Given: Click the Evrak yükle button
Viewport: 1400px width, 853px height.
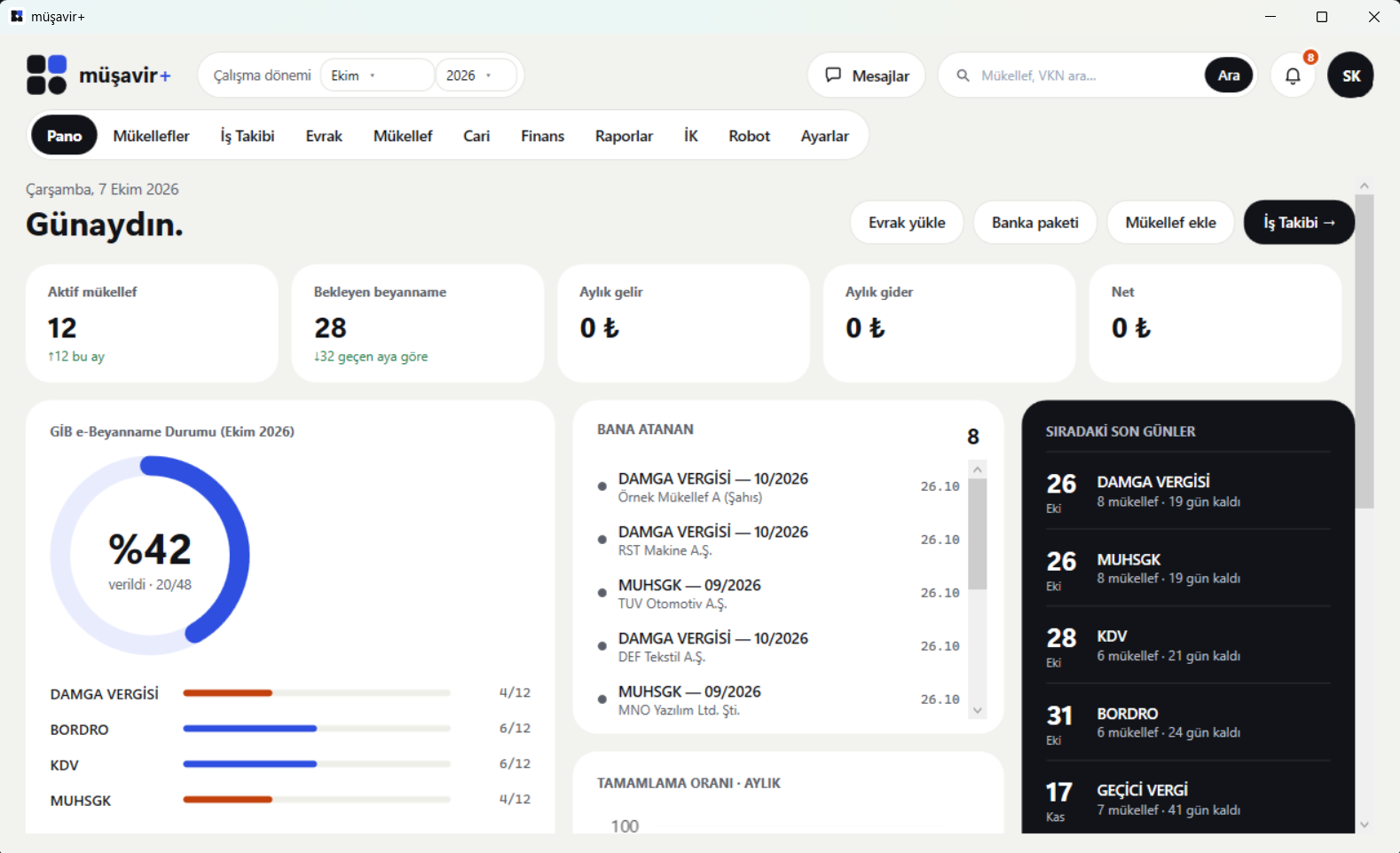Looking at the screenshot, I should (x=907, y=222).
